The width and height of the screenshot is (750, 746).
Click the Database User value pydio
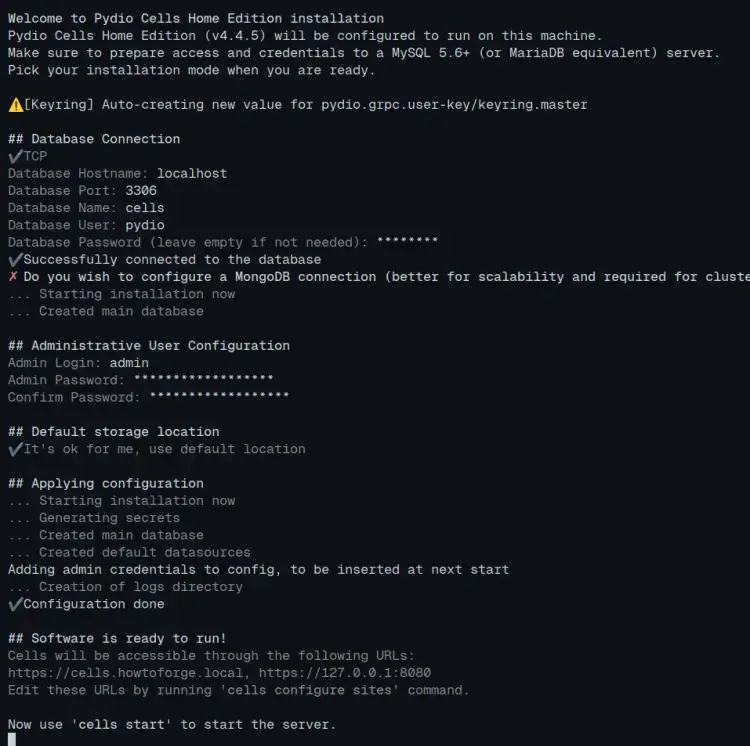(x=145, y=225)
